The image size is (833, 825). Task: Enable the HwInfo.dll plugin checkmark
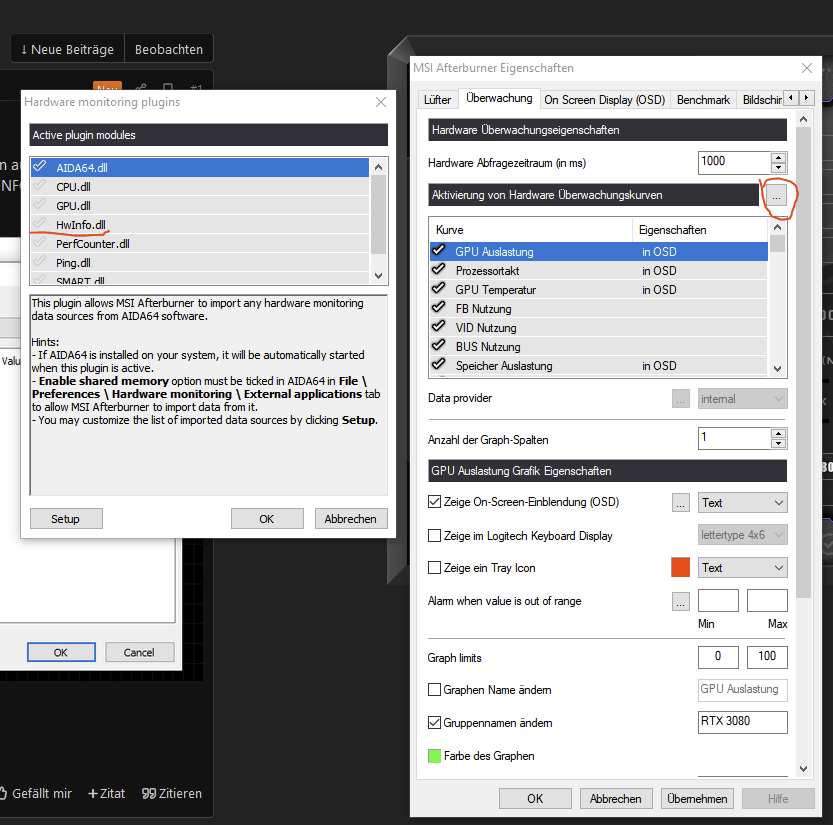pos(40,224)
